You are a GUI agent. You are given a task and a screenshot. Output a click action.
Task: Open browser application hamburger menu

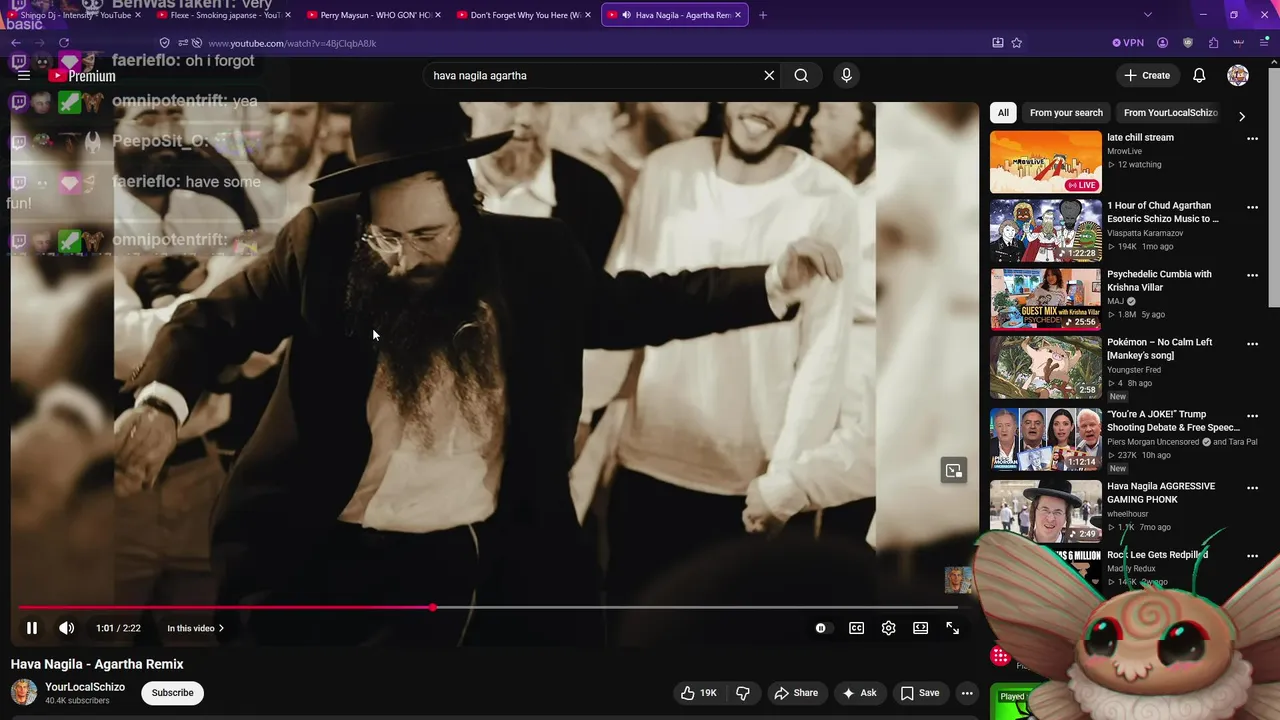[1264, 43]
